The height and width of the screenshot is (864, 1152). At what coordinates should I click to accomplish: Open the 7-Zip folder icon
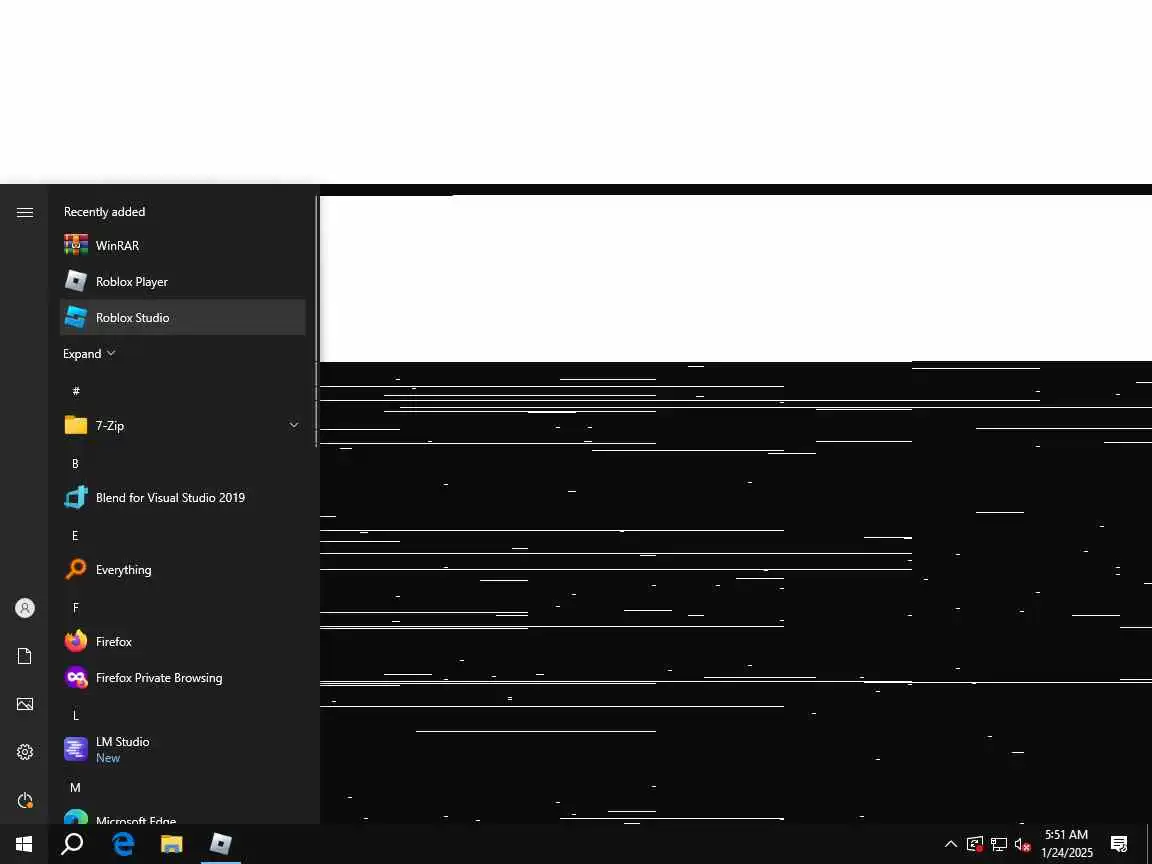[76, 425]
